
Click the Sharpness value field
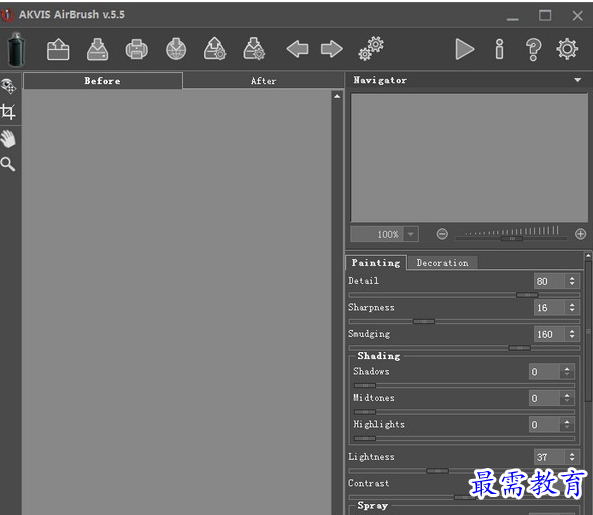click(550, 308)
